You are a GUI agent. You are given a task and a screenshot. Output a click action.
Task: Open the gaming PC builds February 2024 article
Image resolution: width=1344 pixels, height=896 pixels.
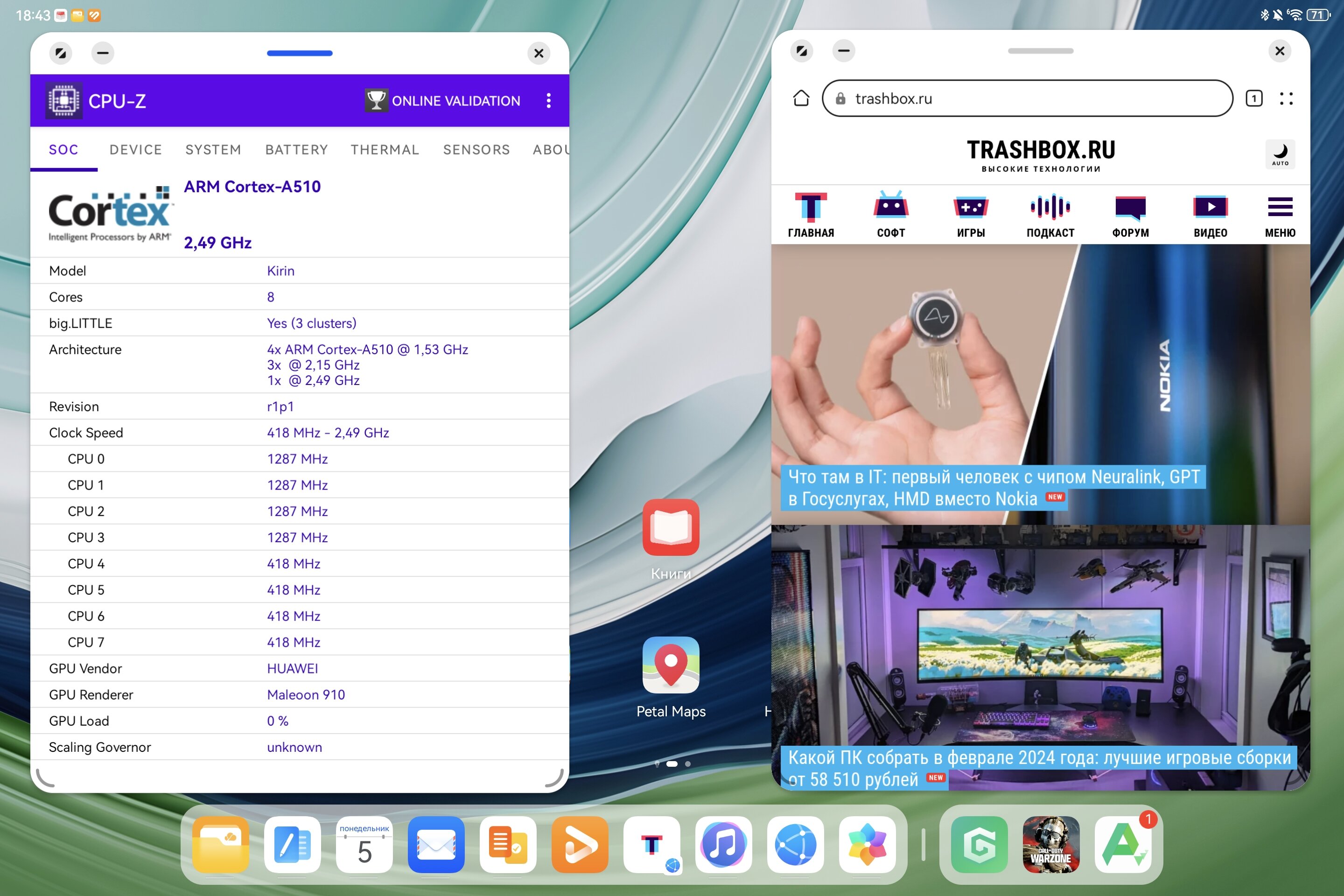pos(1038,768)
